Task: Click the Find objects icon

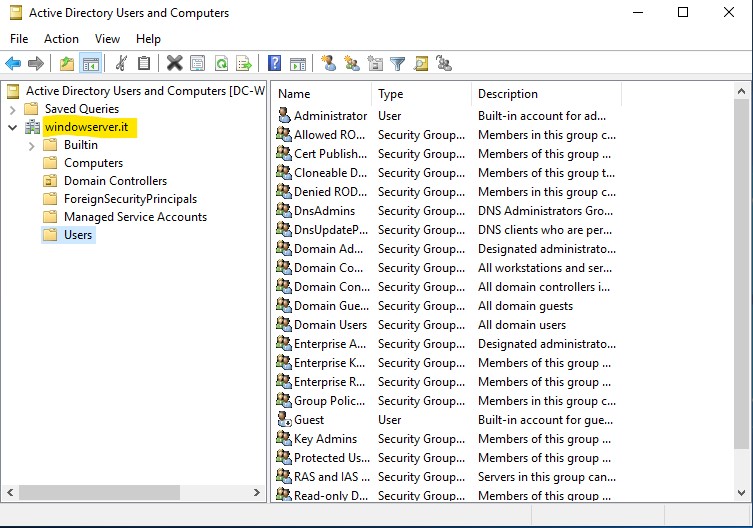Action: coord(421,63)
